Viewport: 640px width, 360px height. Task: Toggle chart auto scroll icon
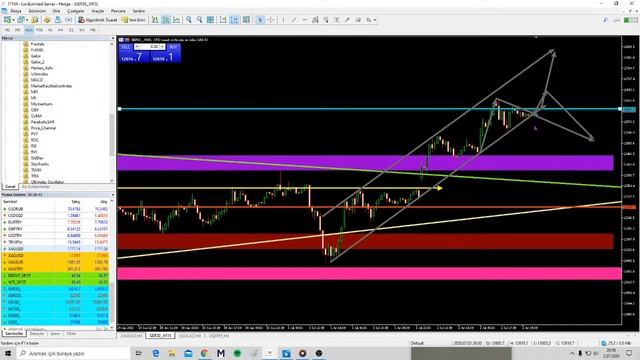tap(223, 20)
